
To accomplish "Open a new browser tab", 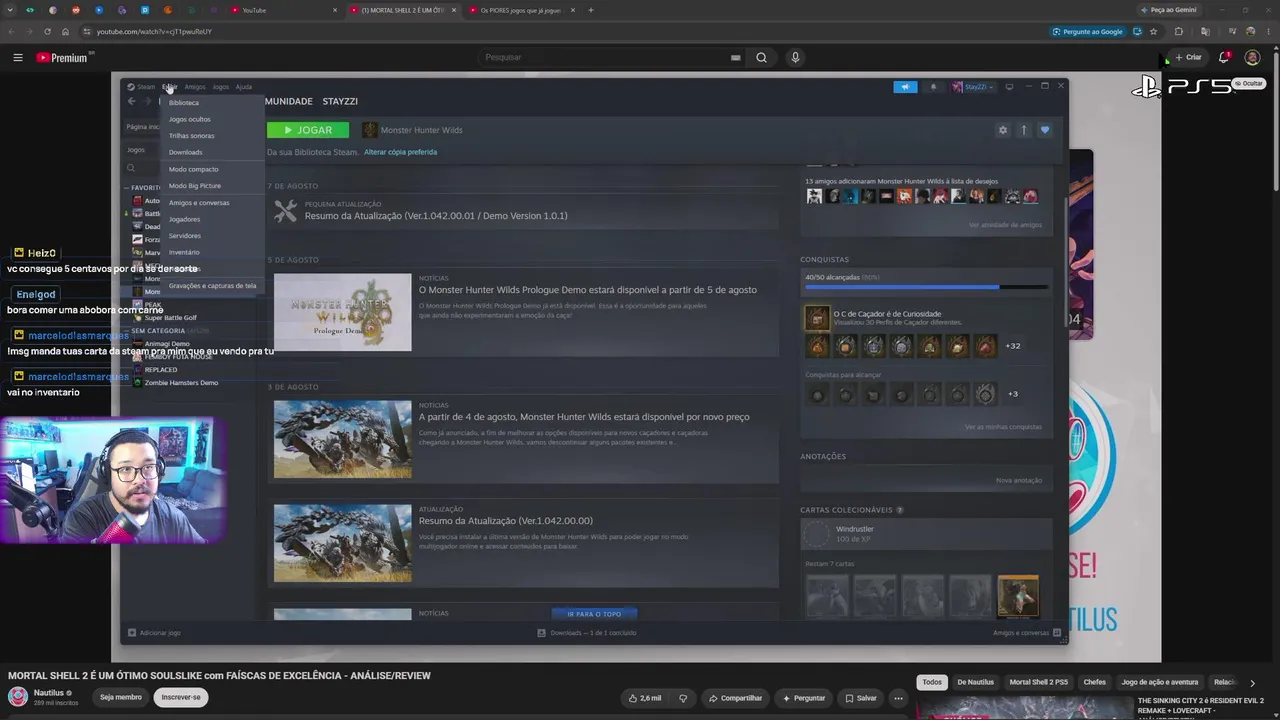I will click(591, 10).
